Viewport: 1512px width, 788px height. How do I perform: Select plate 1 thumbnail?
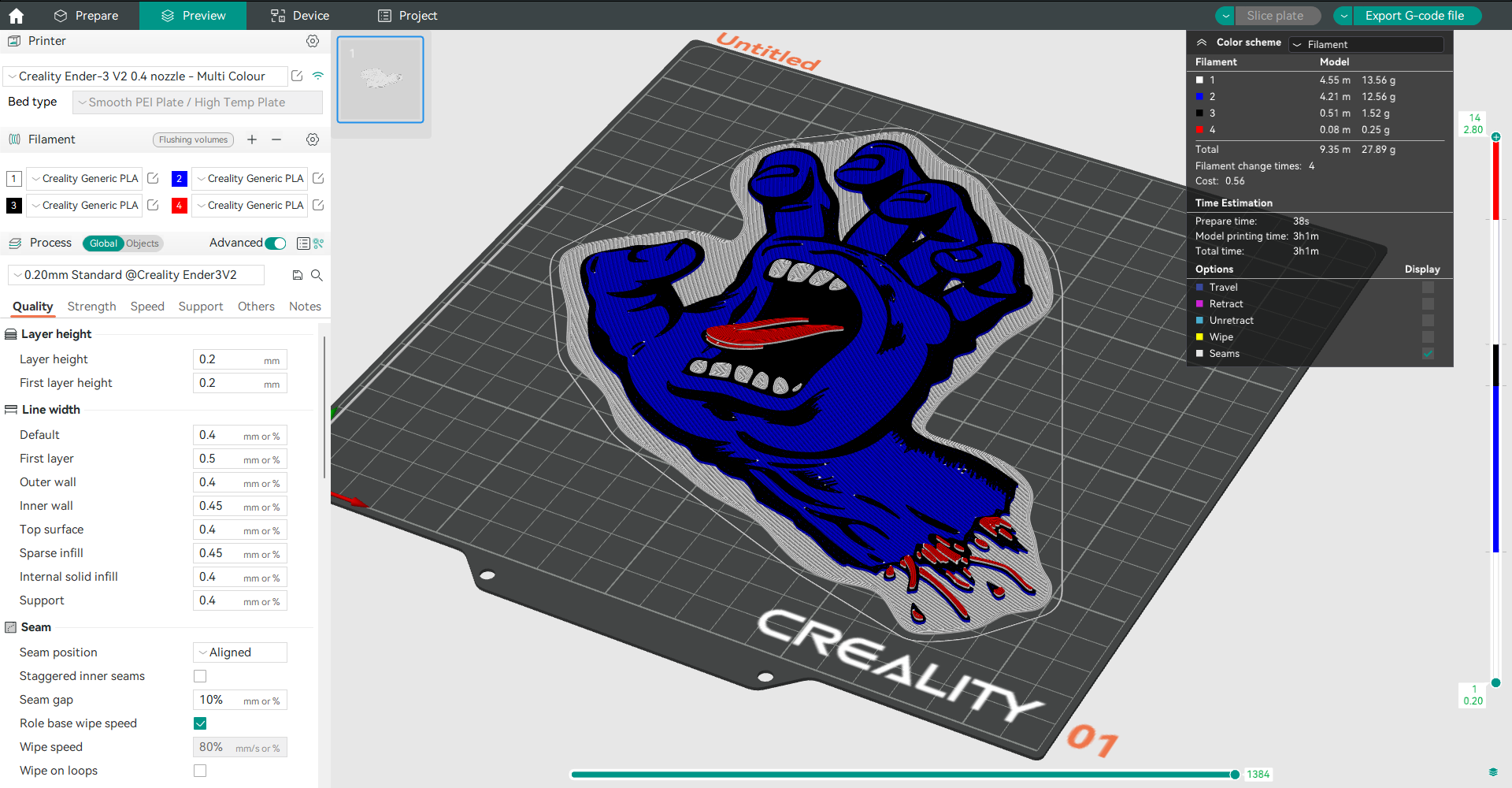coord(380,80)
